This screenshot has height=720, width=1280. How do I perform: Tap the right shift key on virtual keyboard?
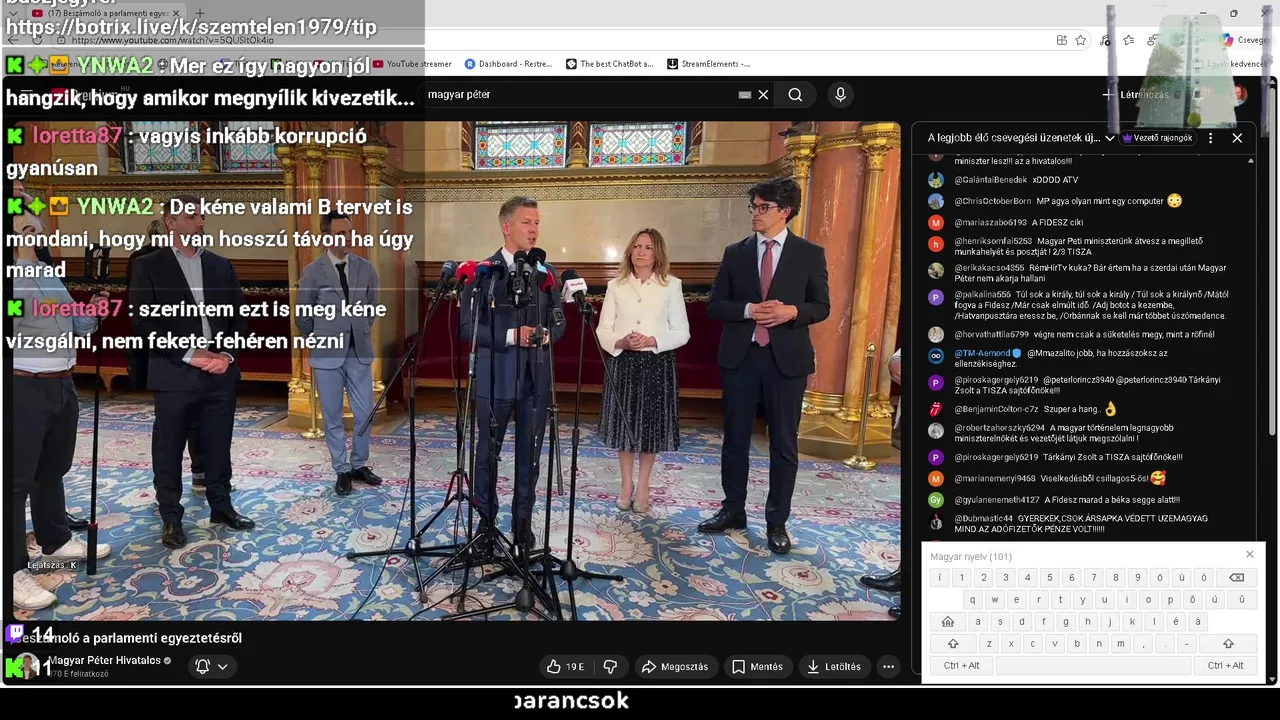[1228, 643]
